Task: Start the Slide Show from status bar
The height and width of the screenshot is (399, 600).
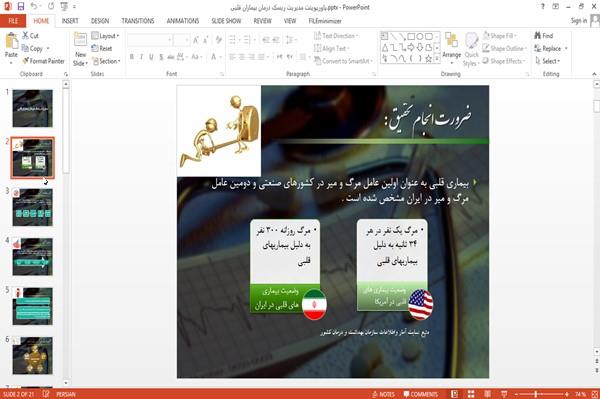Action: tap(504, 394)
